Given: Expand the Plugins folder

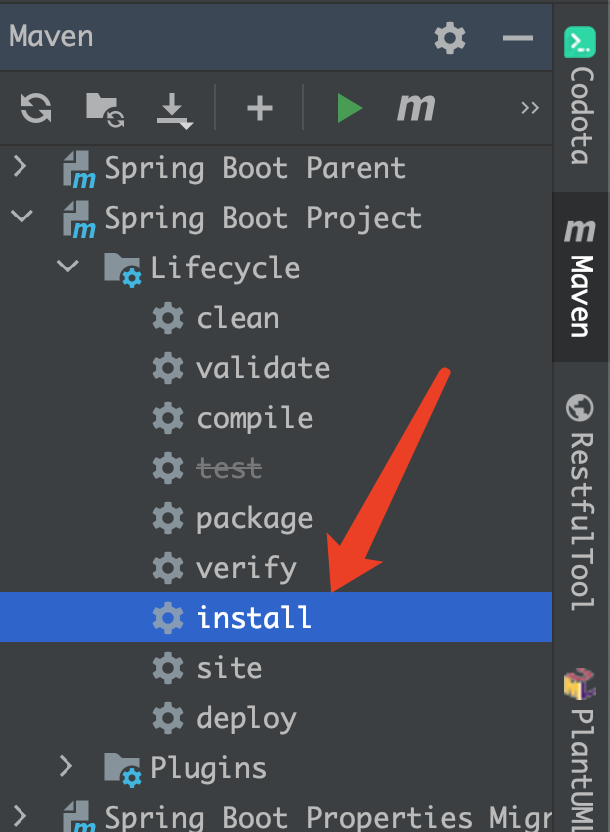Looking at the screenshot, I should [66, 766].
